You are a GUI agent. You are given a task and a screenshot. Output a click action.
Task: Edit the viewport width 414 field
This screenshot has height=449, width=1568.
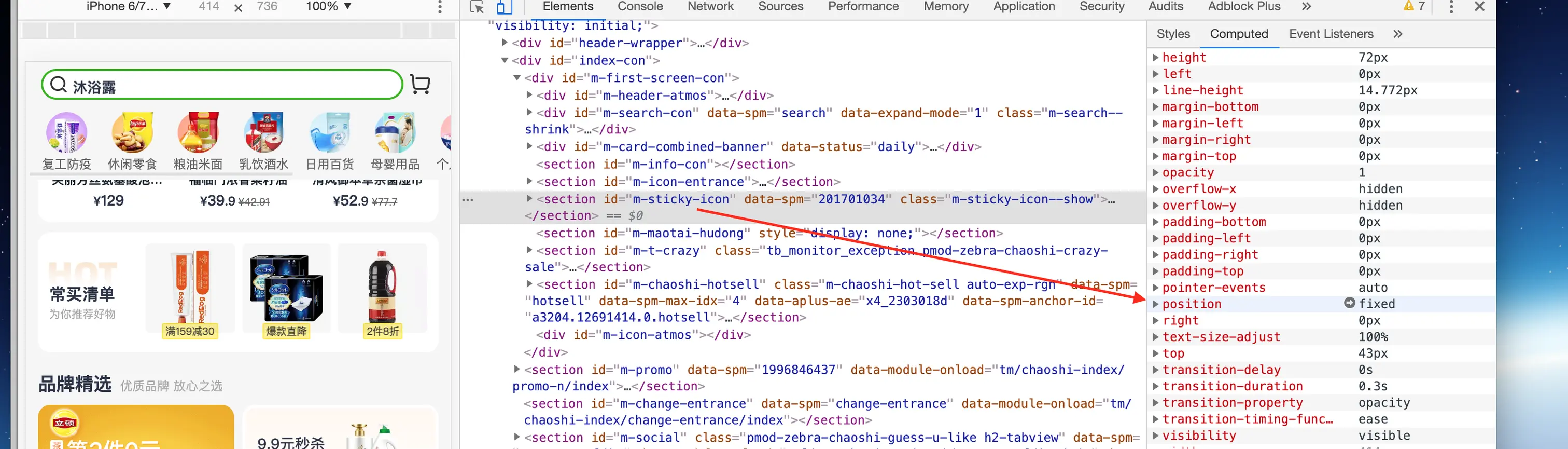click(x=209, y=7)
